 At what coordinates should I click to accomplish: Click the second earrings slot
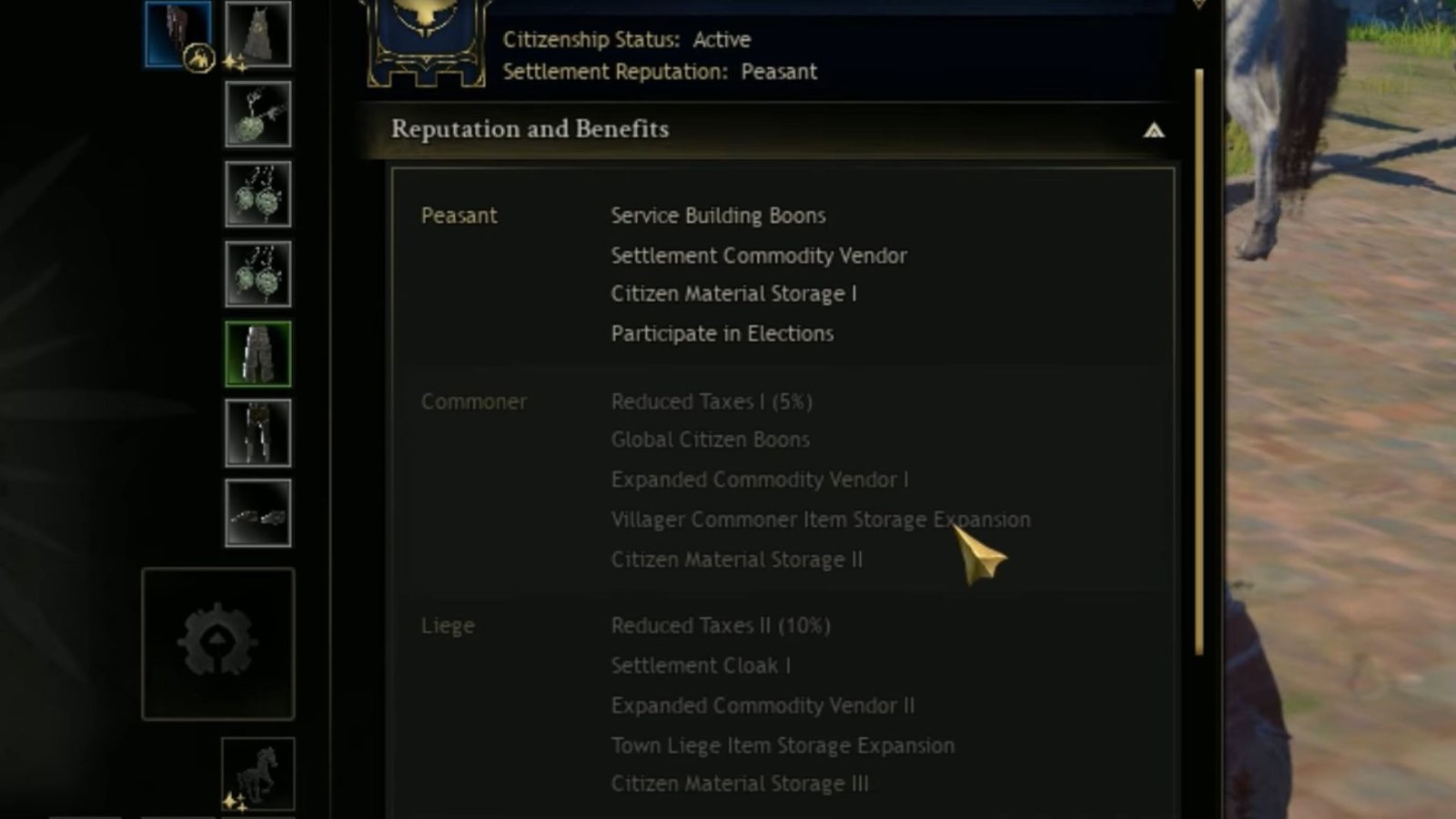[x=258, y=275]
